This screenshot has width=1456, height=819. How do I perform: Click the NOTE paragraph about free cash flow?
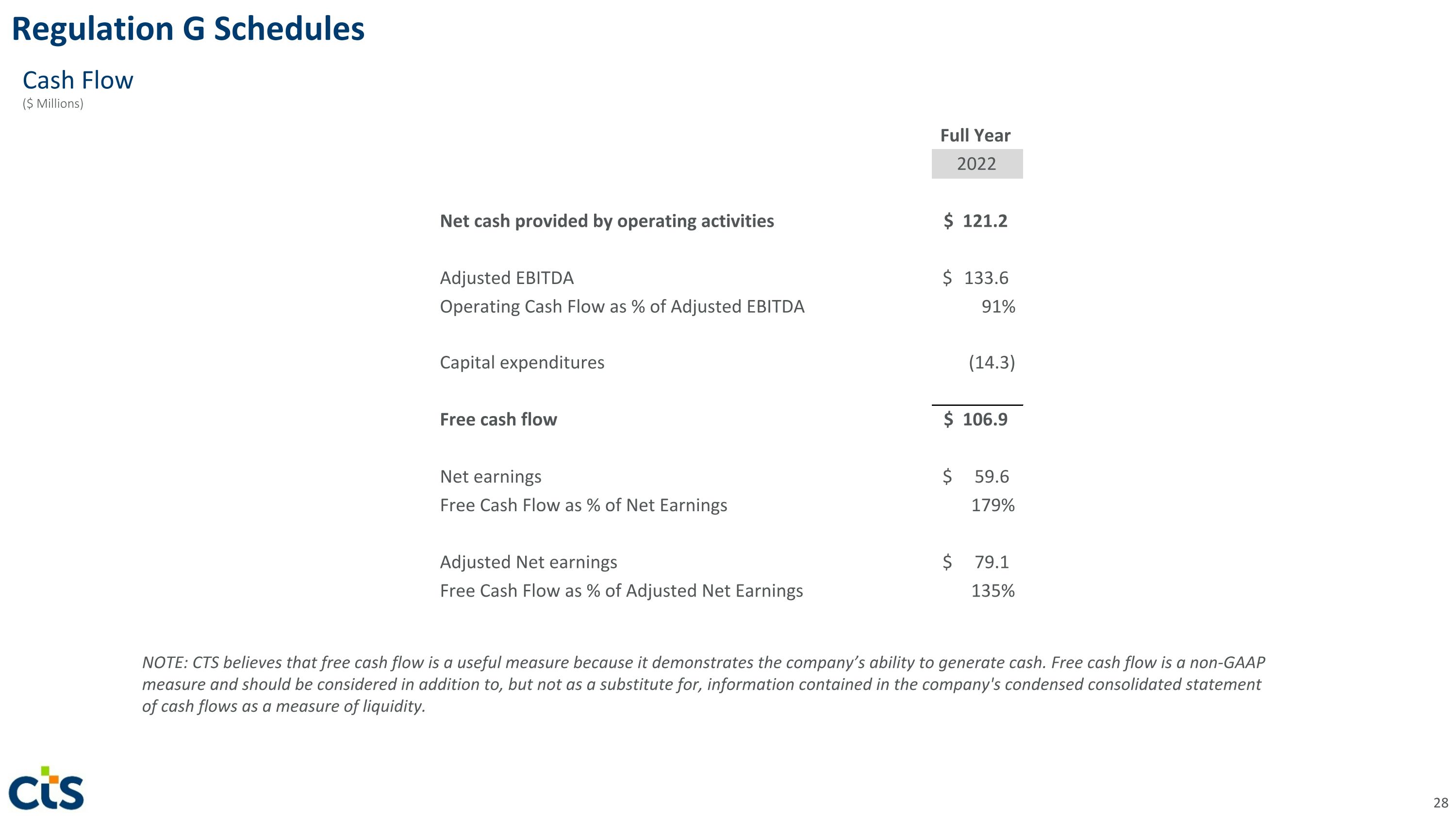click(x=703, y=684)
